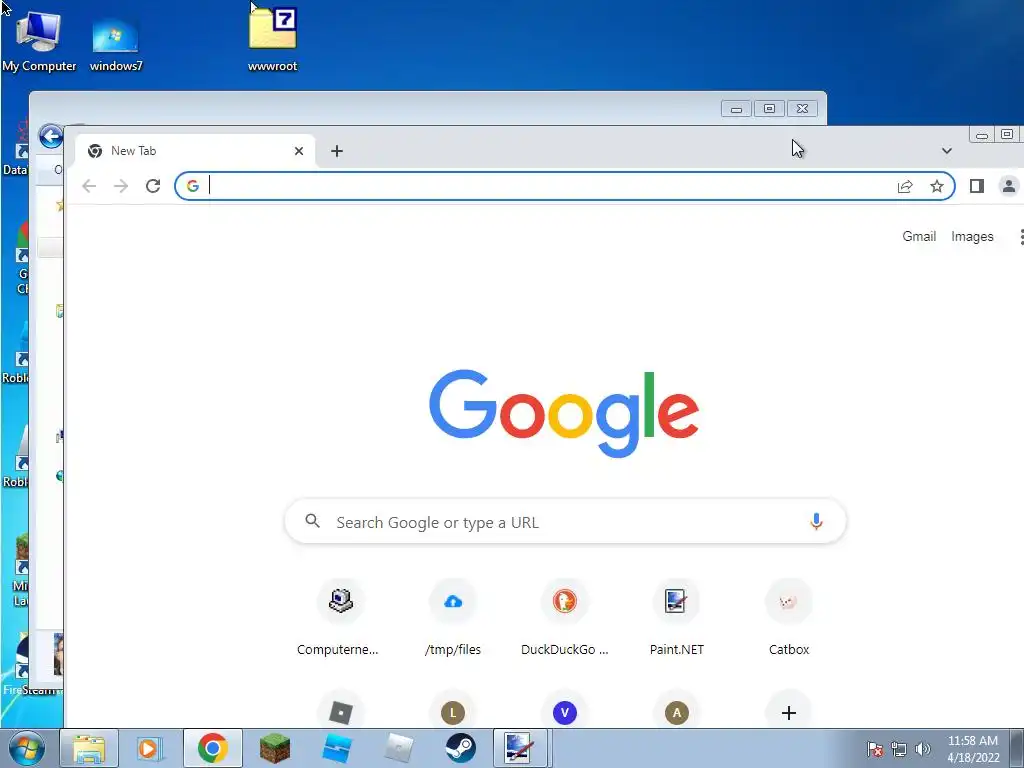This screenshot has width=1024, height=768.
Task: Launch Windows Media Player from taskbar
Action: 150,748
